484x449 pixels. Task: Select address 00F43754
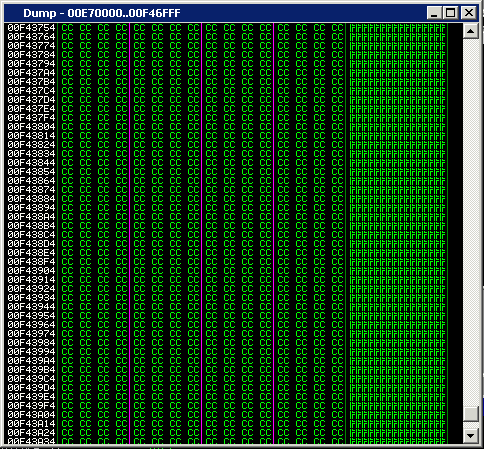click(x=31, y=28)
